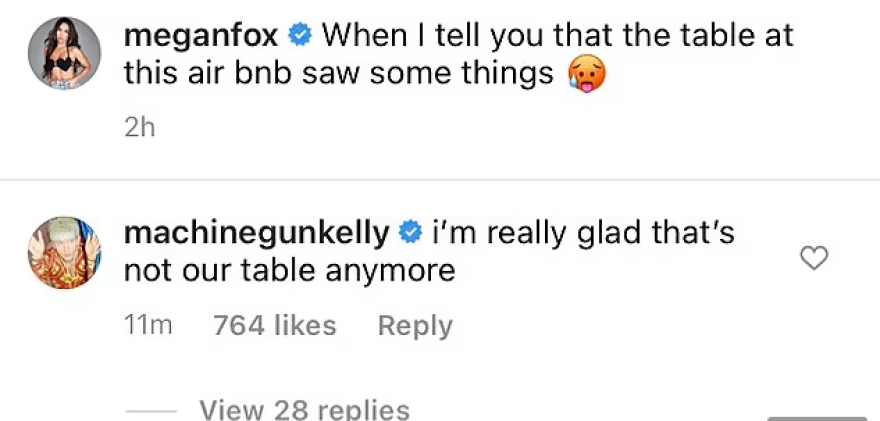Click the 2h timestamp under the caption

coord(139,128)
